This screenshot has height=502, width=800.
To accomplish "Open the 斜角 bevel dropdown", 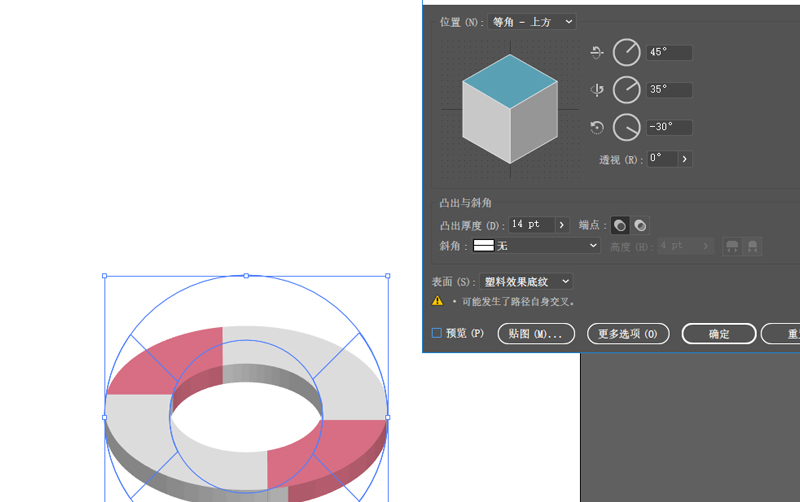I will coord(535,246).
